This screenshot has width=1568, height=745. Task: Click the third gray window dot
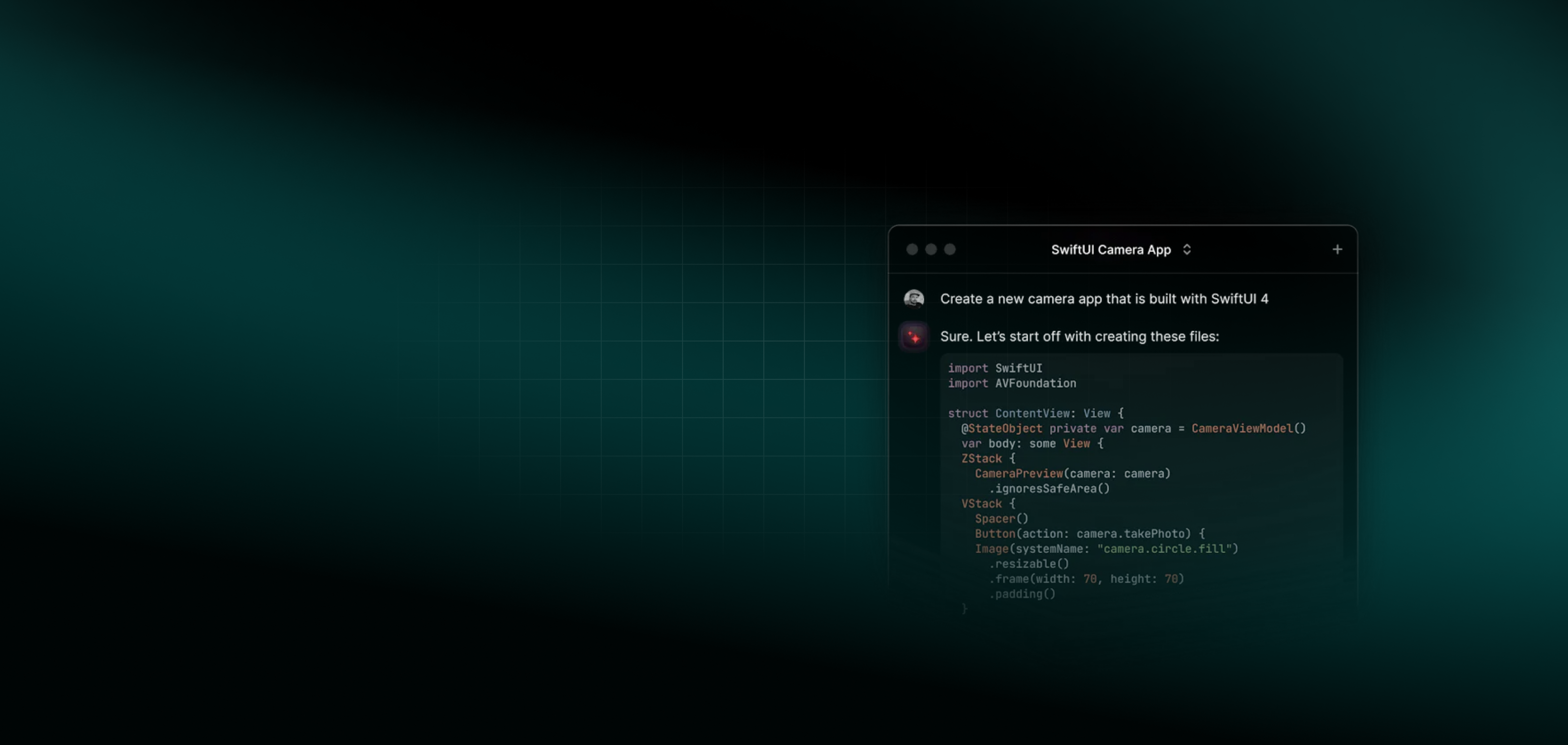pyautogui.click(x=950, y=249)
